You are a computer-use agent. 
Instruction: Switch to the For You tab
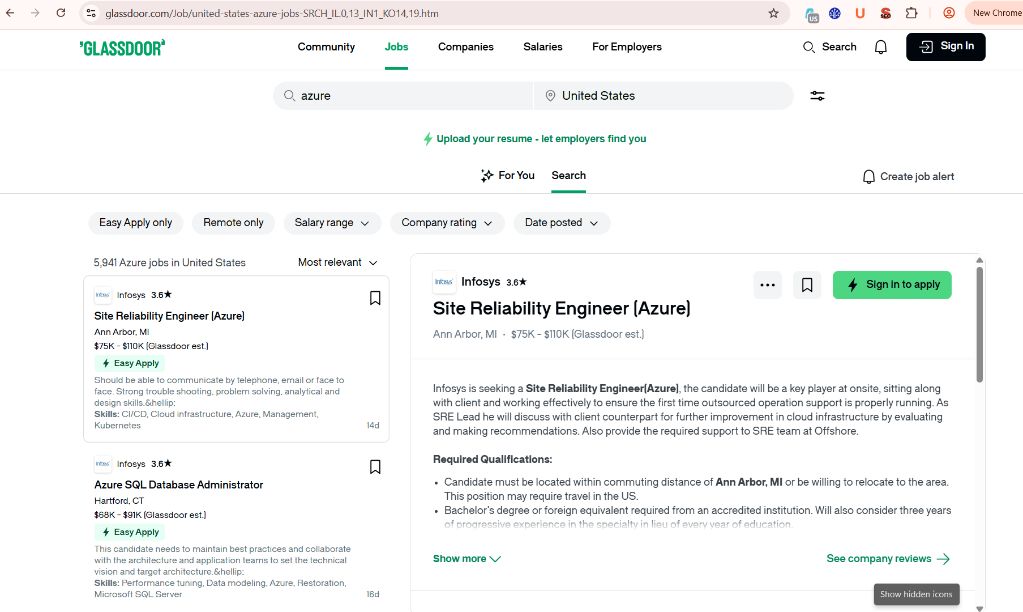(x=508, y=176)
